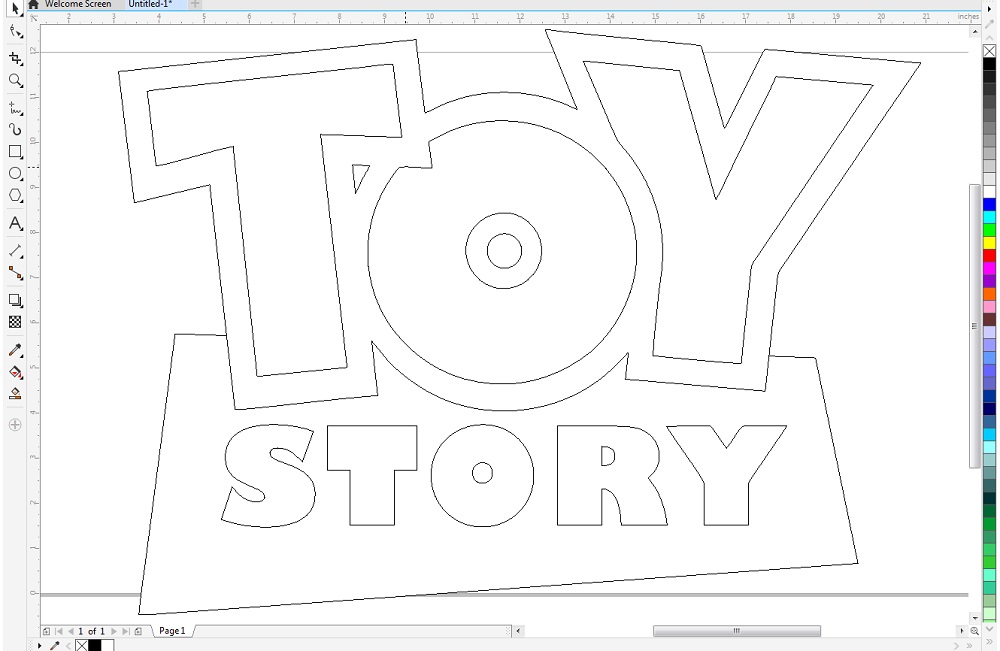Screen dimensions: 1000x651
Task: Pick the black color swatch
Action: coord(989,64)
